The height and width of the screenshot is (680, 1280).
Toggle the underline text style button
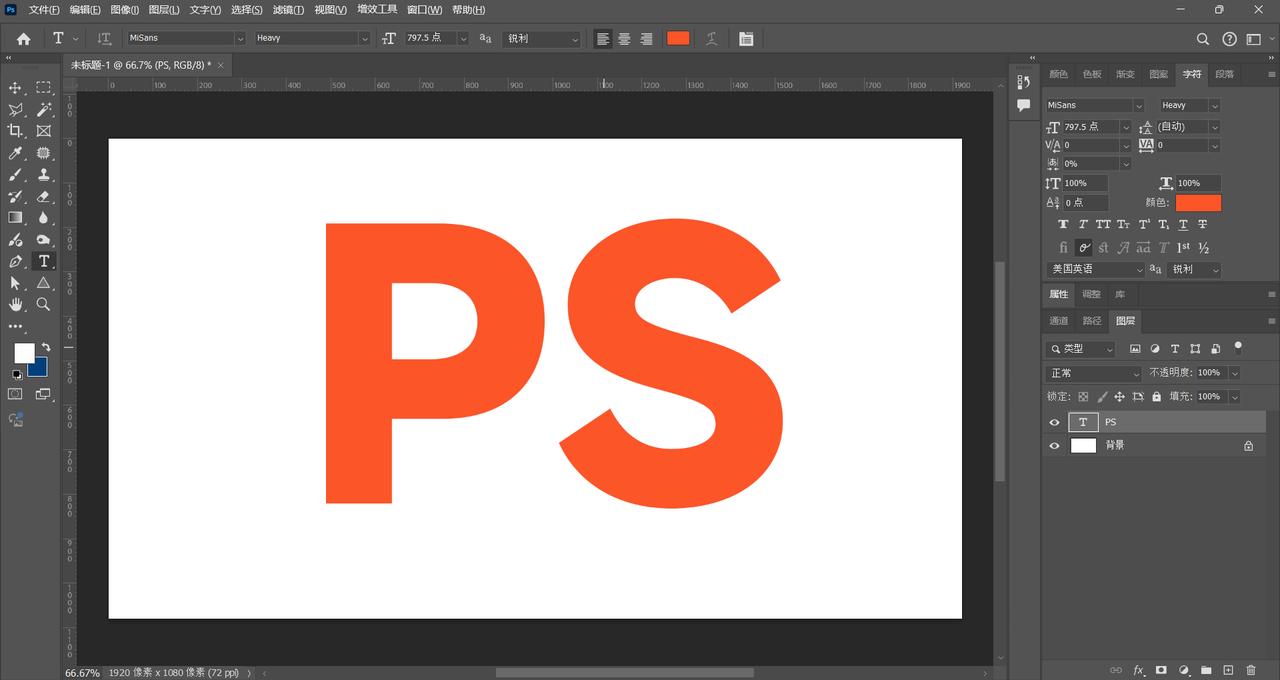click(1183, 224)
